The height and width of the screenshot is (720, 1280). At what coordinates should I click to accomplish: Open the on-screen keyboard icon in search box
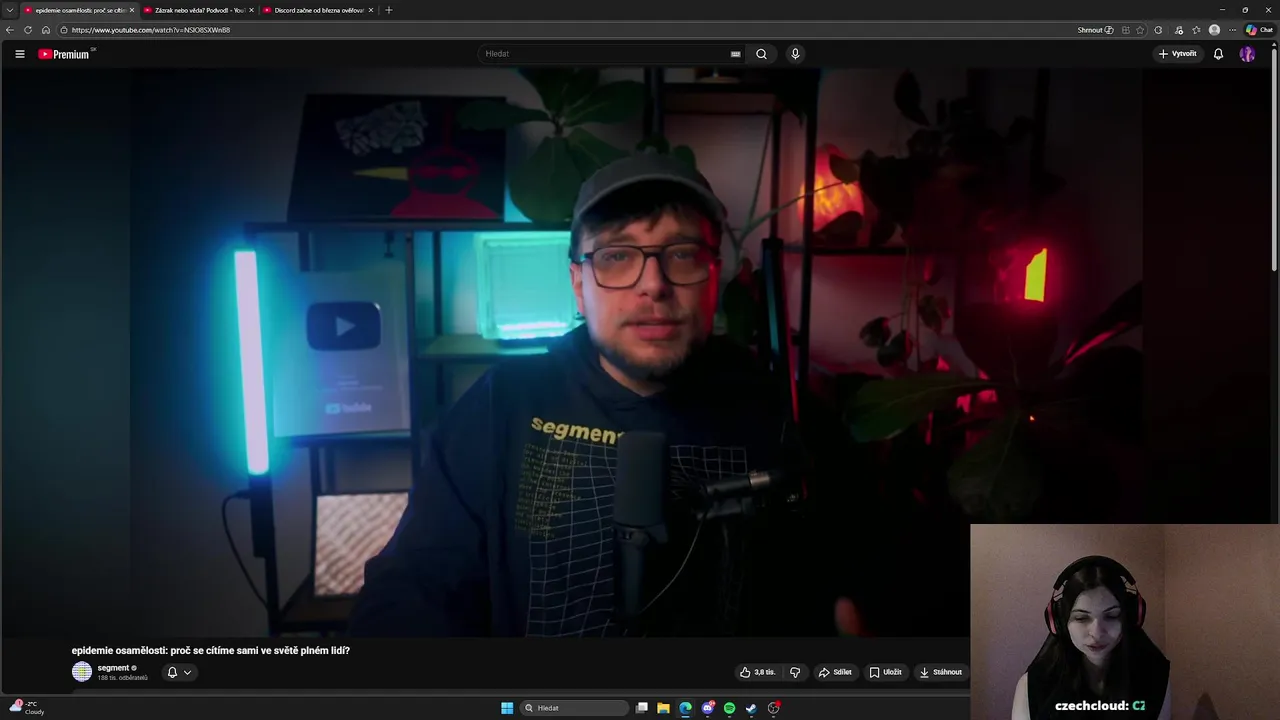(x=735, y=54)
